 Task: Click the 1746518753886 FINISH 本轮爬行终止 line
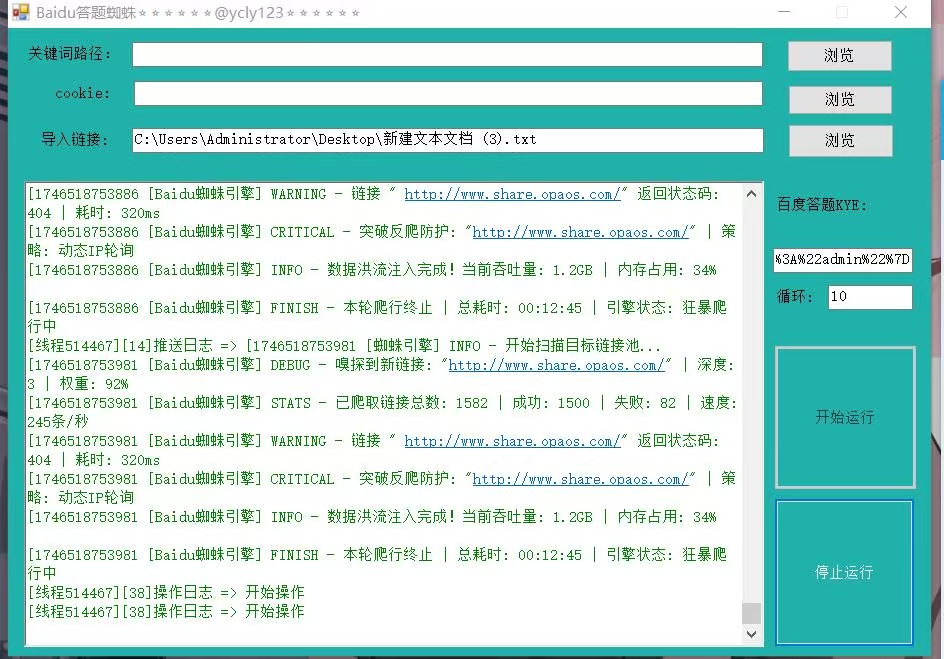click(377, 317)
